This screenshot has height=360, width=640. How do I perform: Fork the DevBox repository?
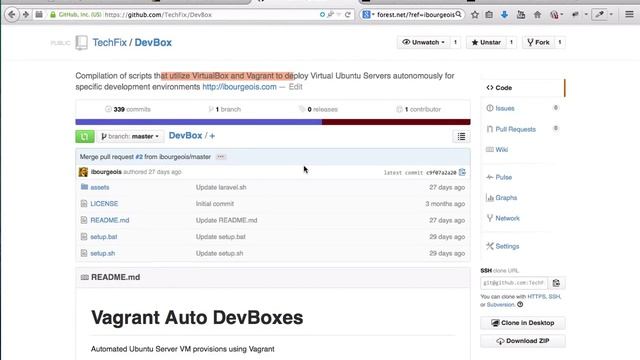tap(538, 42)
